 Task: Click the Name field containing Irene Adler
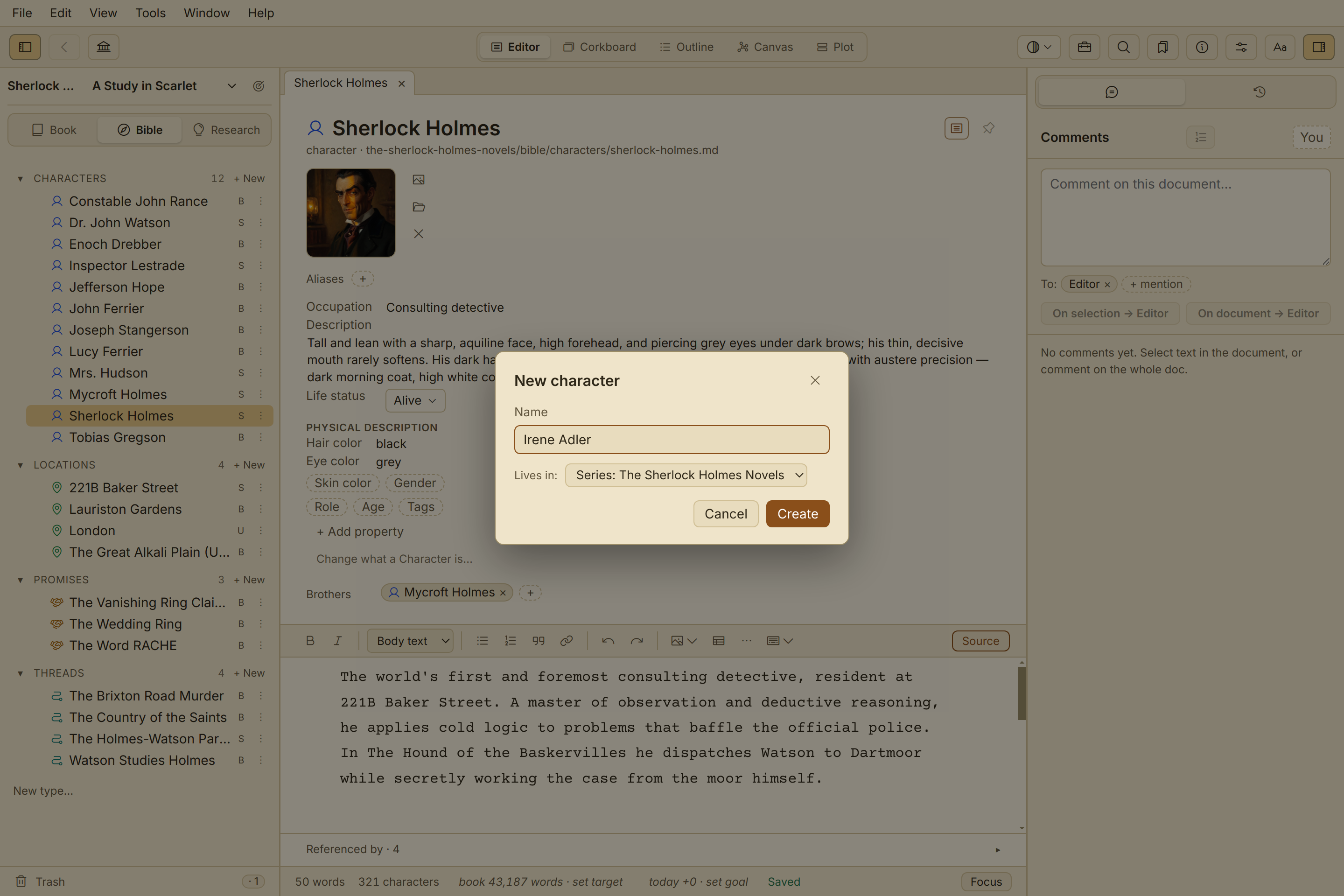(x=672, y=440)
